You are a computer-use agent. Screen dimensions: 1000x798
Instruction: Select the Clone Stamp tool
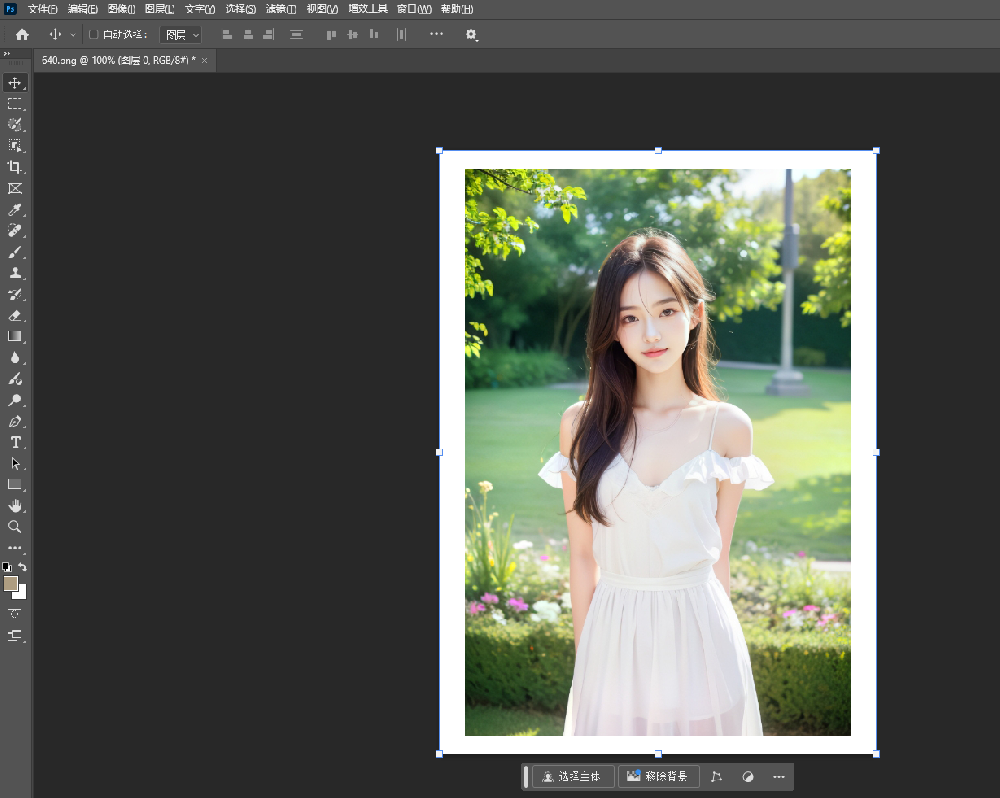(x=15, y=273)
